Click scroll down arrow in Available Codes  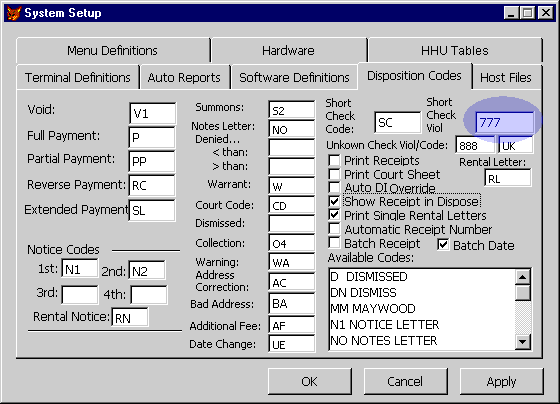(522, 342)
